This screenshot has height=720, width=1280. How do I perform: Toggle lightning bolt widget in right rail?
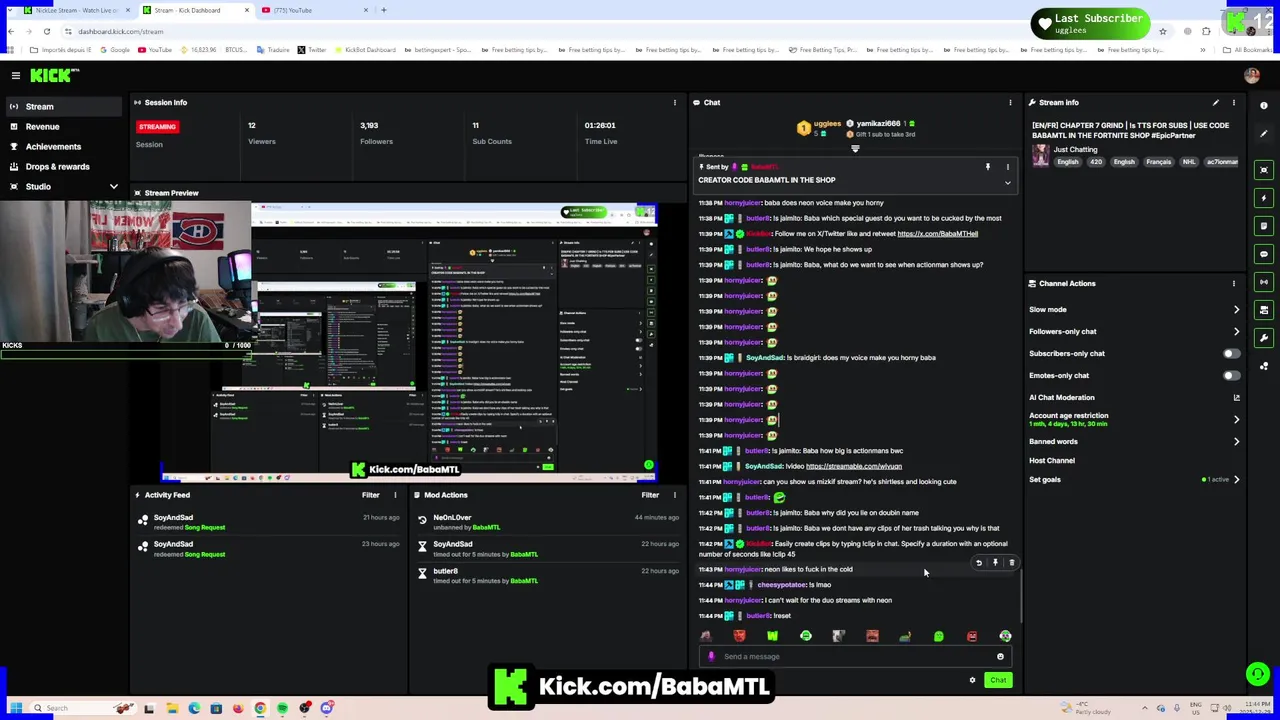pos(1264,198)
